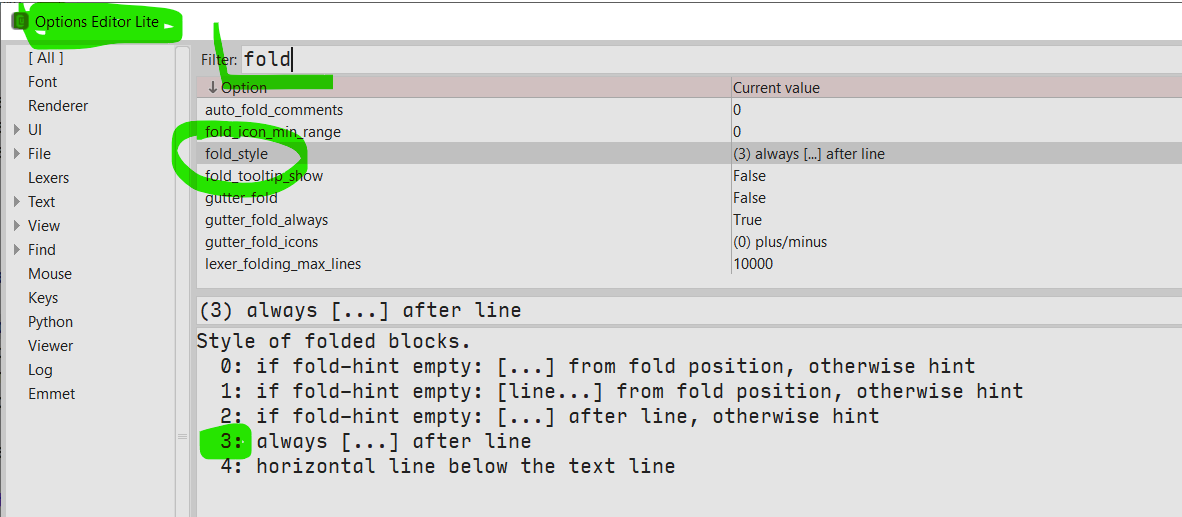Click the fold_tooltip_show False value
Screen dimensions: 1182x517
[749, 176]
